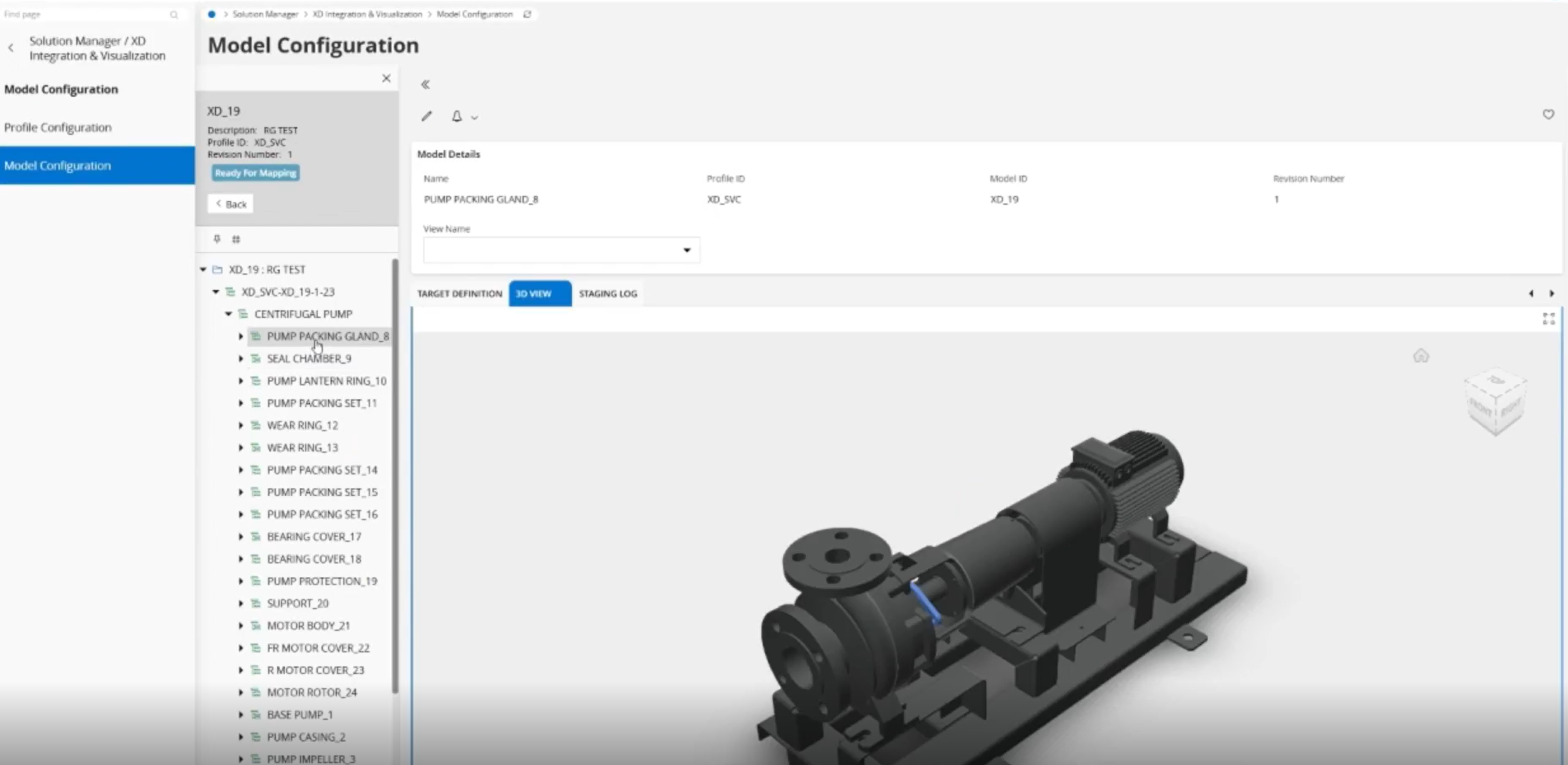
Task: Click the pin icon above the tree
Action: click(217, 239)
